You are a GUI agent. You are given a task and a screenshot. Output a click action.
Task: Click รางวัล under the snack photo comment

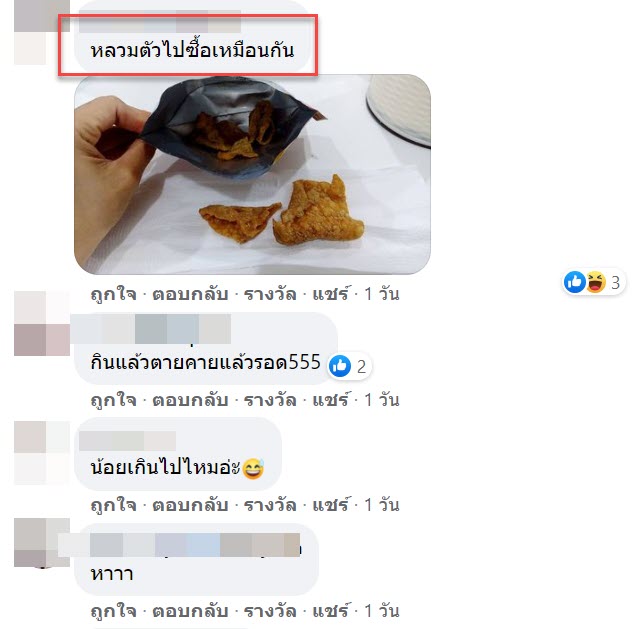click(x=270, y=294)
